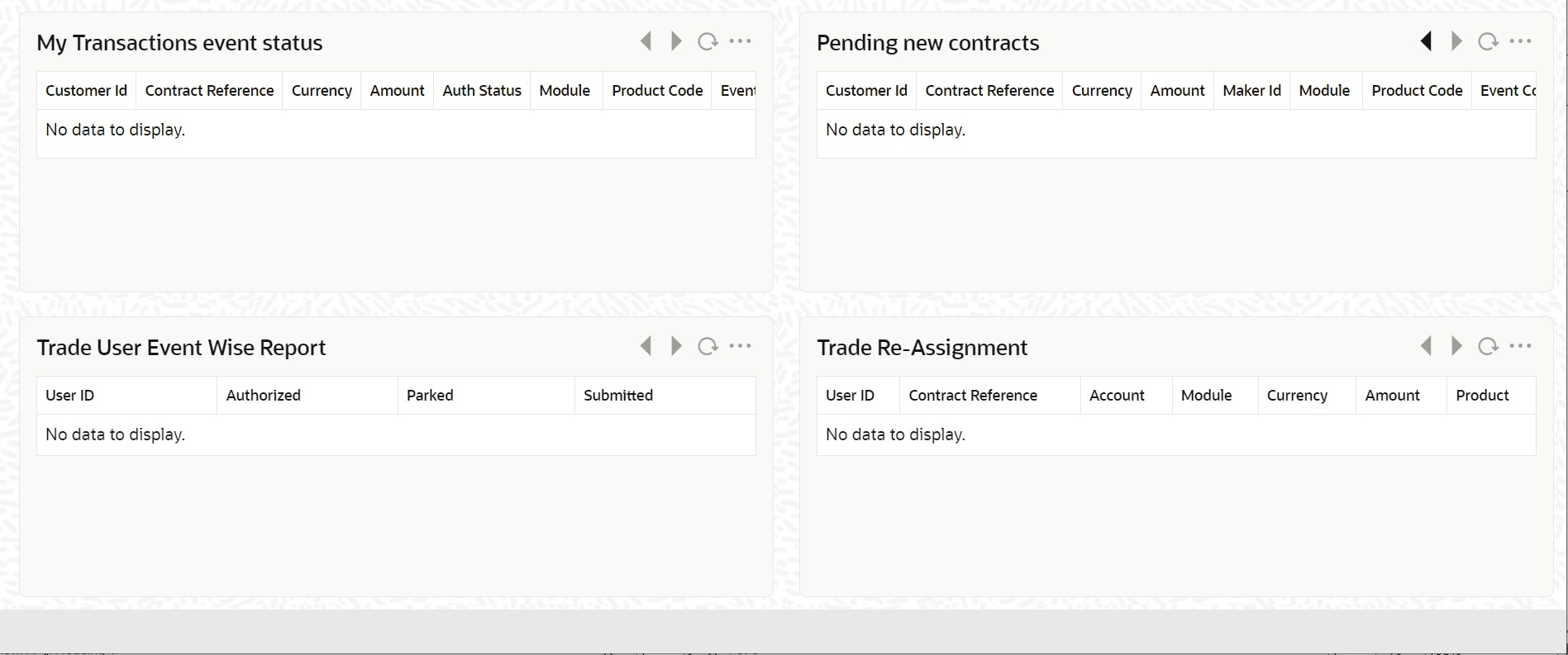Click the back arrow on Pending new contracts
The image size is (1568, 655).
pyautogui.click(x=1426, y=40)
